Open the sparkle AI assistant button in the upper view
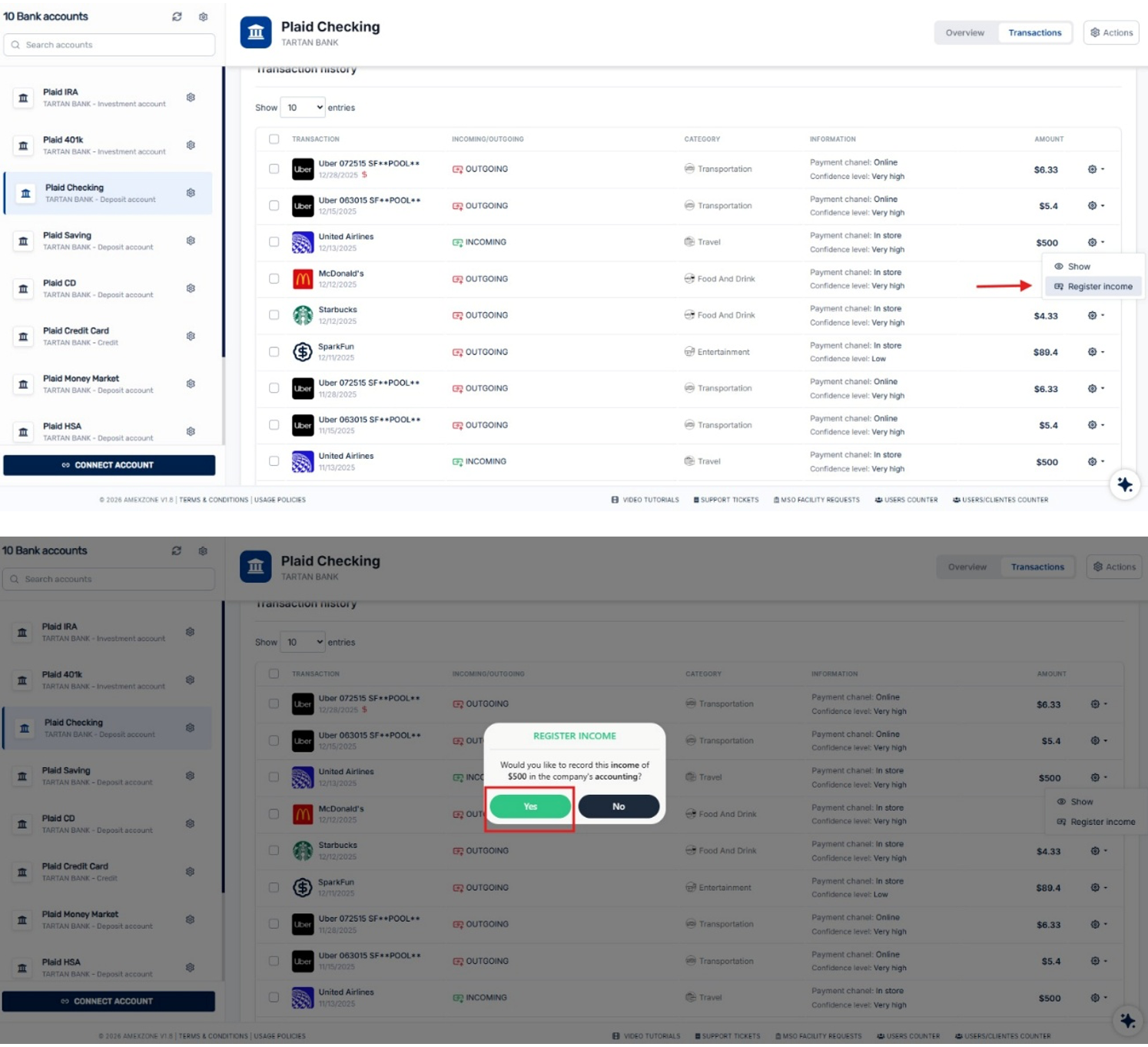The height and width of the screenshot is (1047, 1148). pos(1125,484)
